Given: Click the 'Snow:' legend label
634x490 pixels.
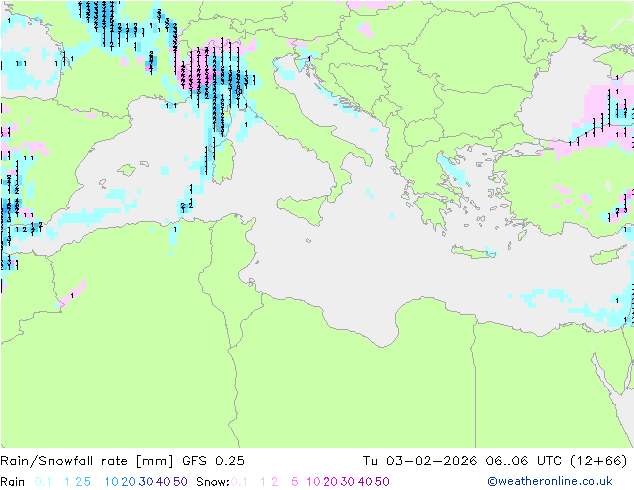Looking at the screenshot, I should tap(213, 482).
